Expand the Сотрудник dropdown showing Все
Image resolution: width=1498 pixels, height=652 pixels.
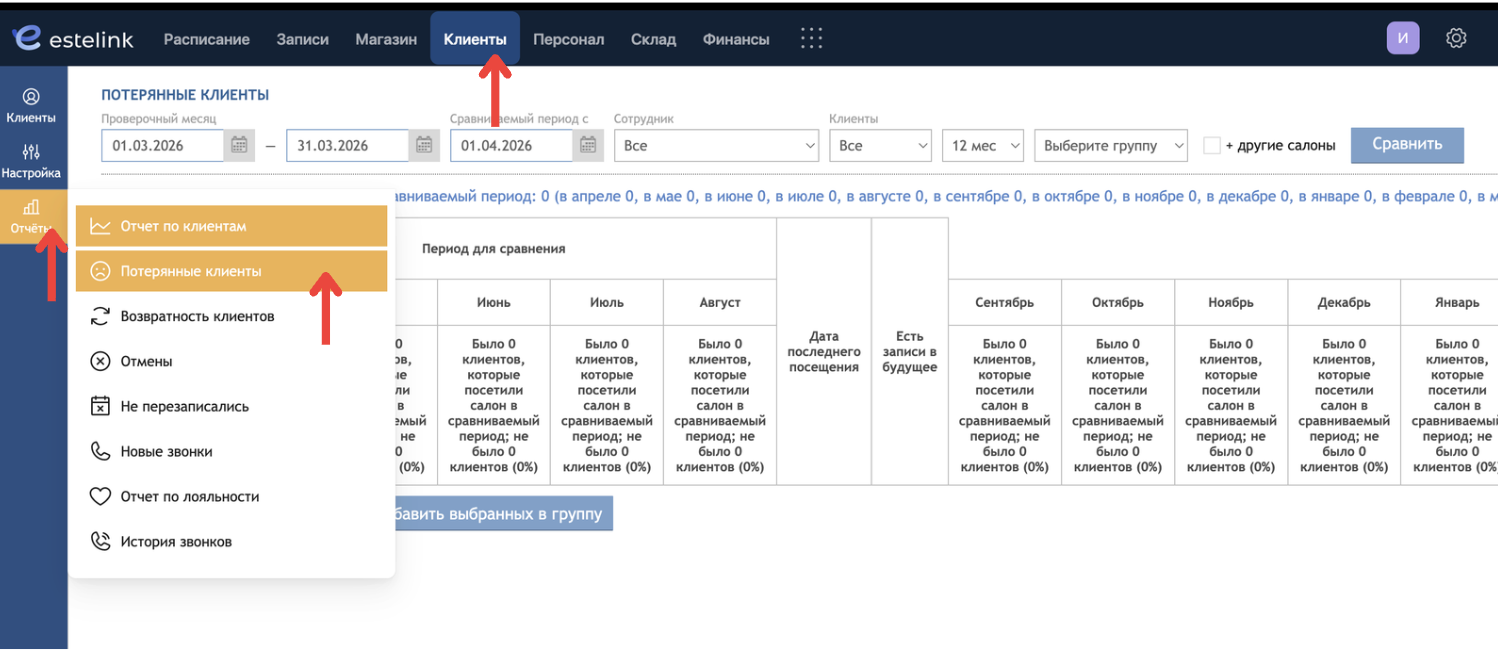[x=717, y=145]
